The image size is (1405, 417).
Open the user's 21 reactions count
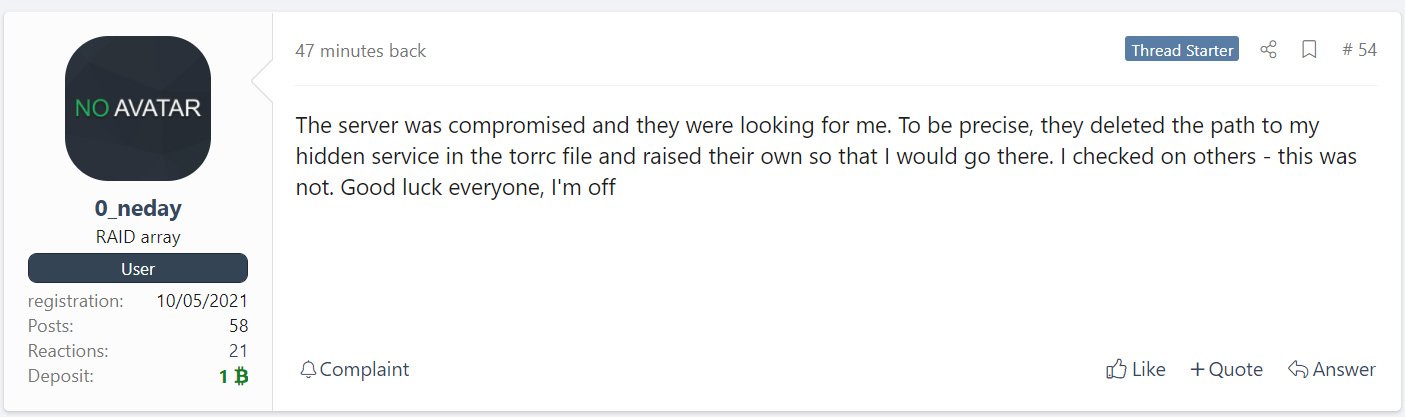[x=238, y=351]
